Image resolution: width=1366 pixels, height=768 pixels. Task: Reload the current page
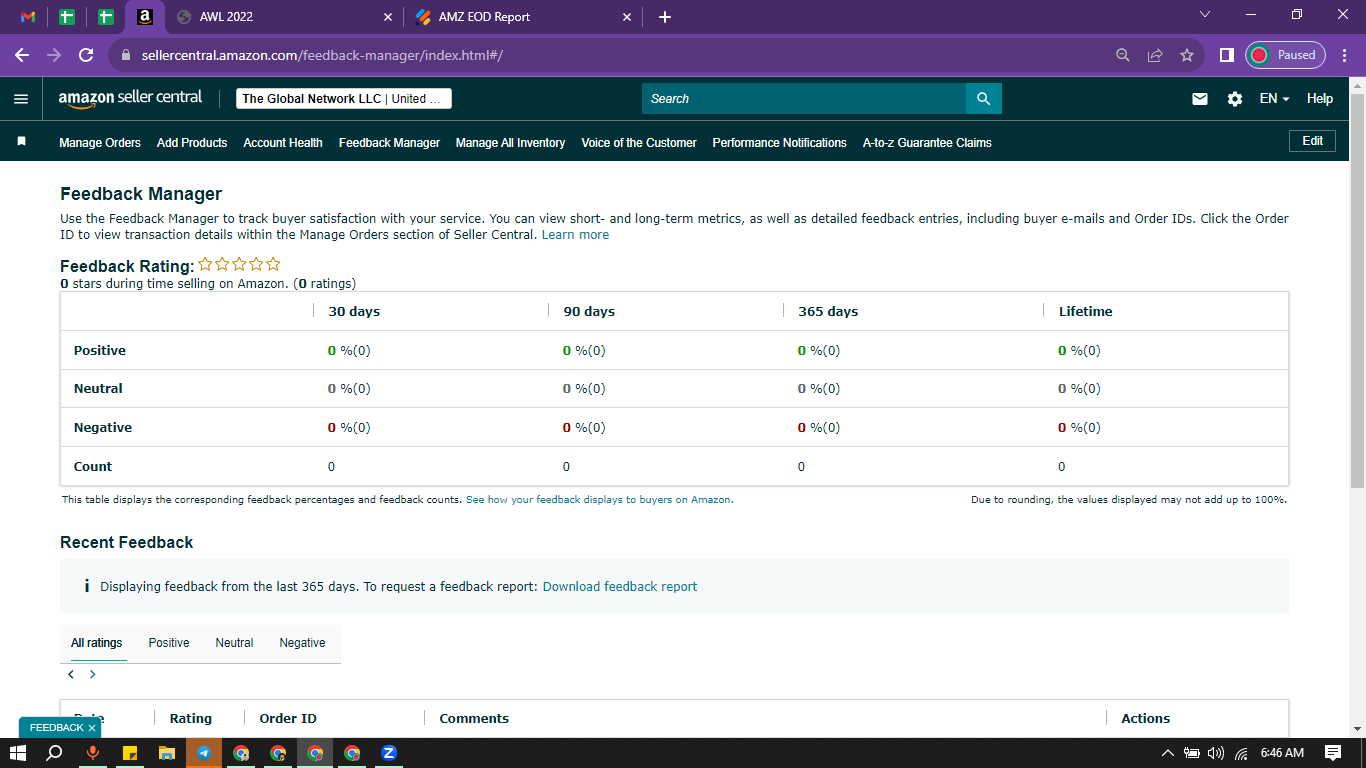tap(86, 55)
